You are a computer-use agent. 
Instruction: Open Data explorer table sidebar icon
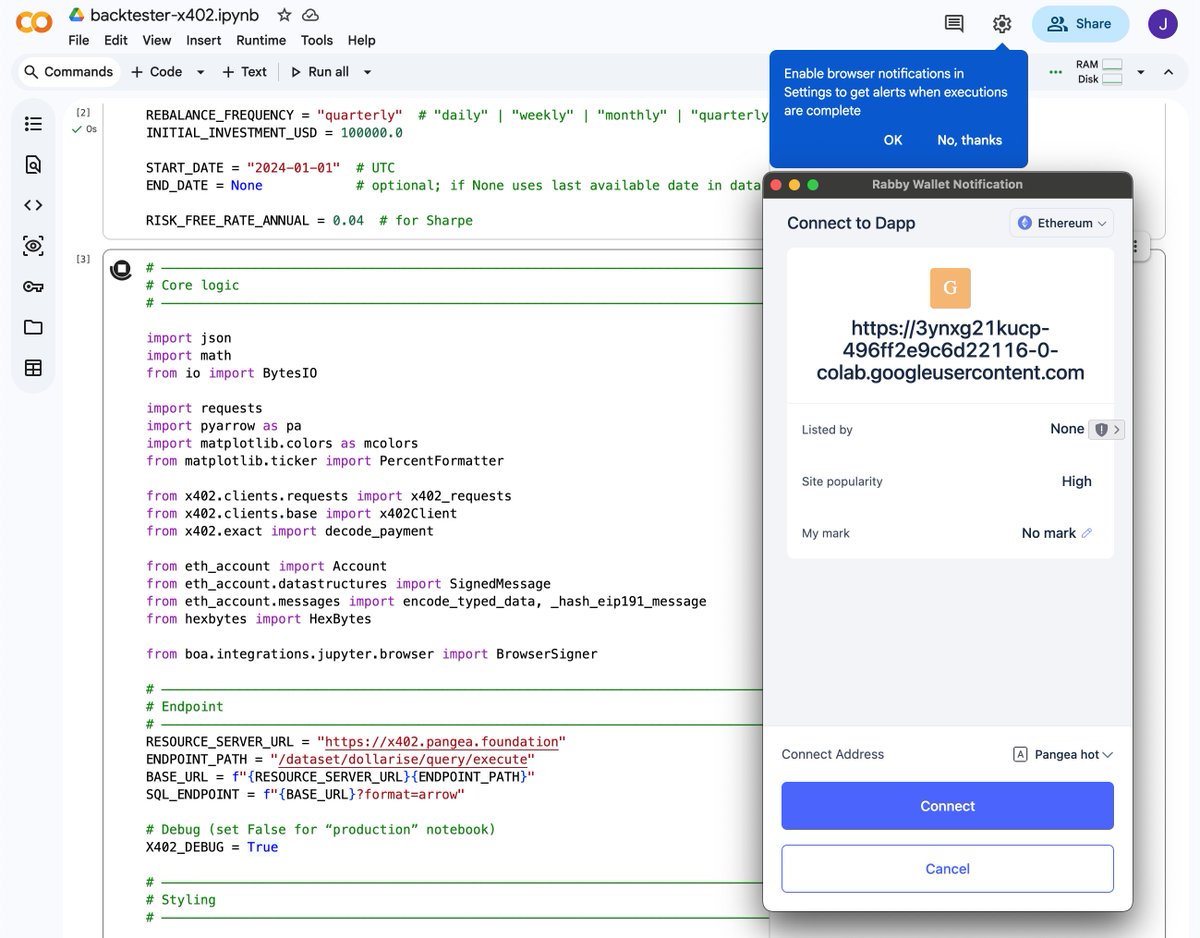[x=33, y=368]
